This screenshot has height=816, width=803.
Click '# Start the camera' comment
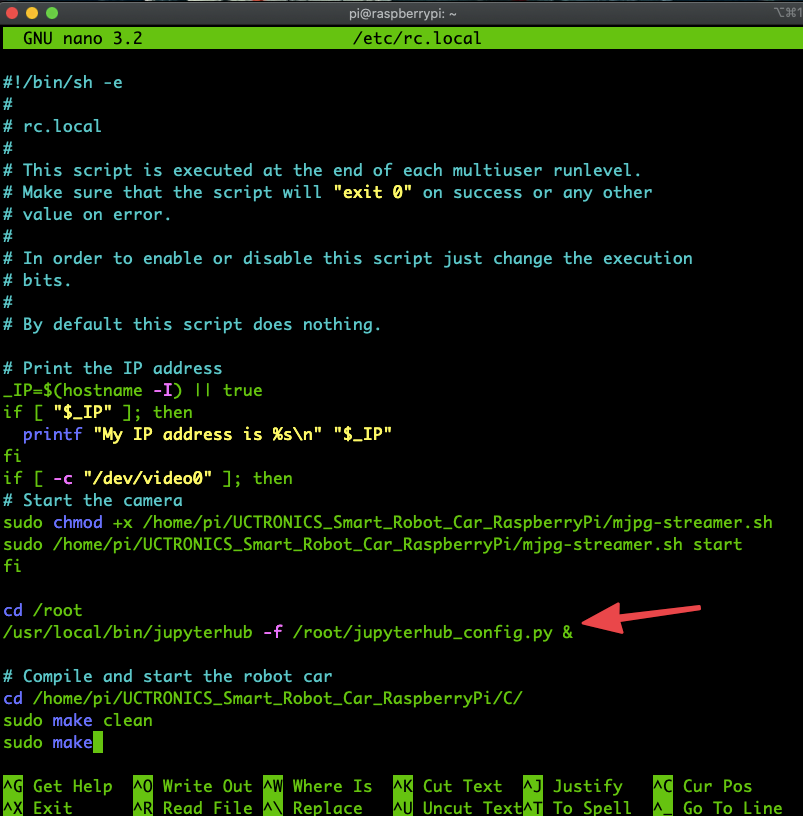click(93, 500)
